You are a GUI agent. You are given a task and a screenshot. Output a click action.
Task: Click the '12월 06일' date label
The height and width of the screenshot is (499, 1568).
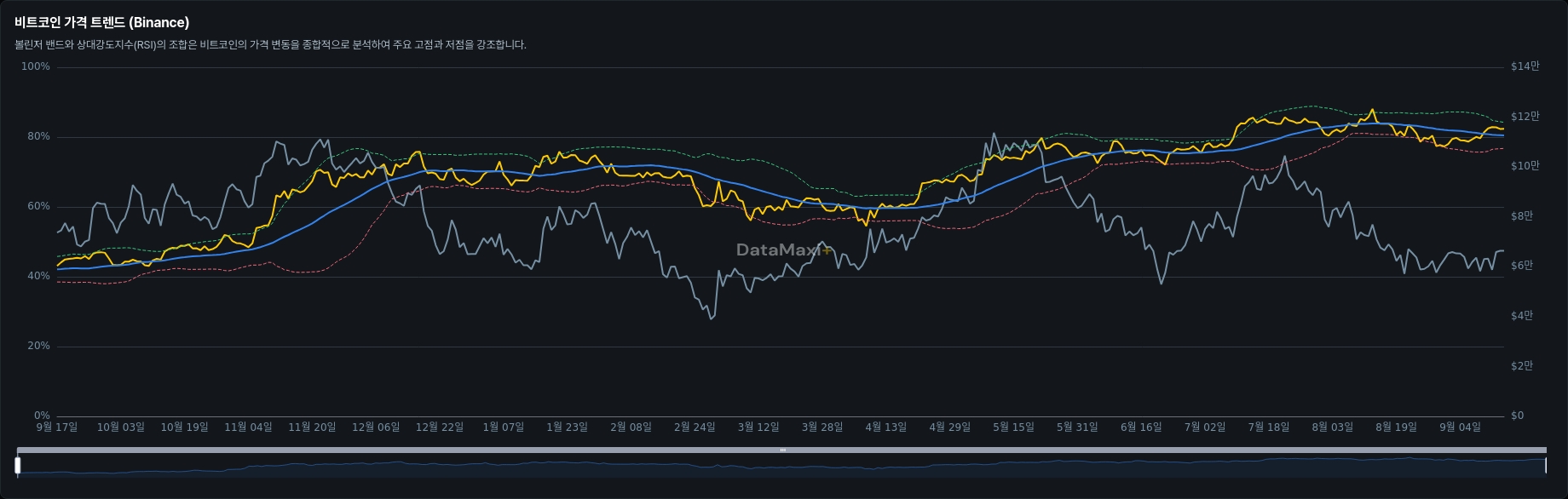[376, 427]
